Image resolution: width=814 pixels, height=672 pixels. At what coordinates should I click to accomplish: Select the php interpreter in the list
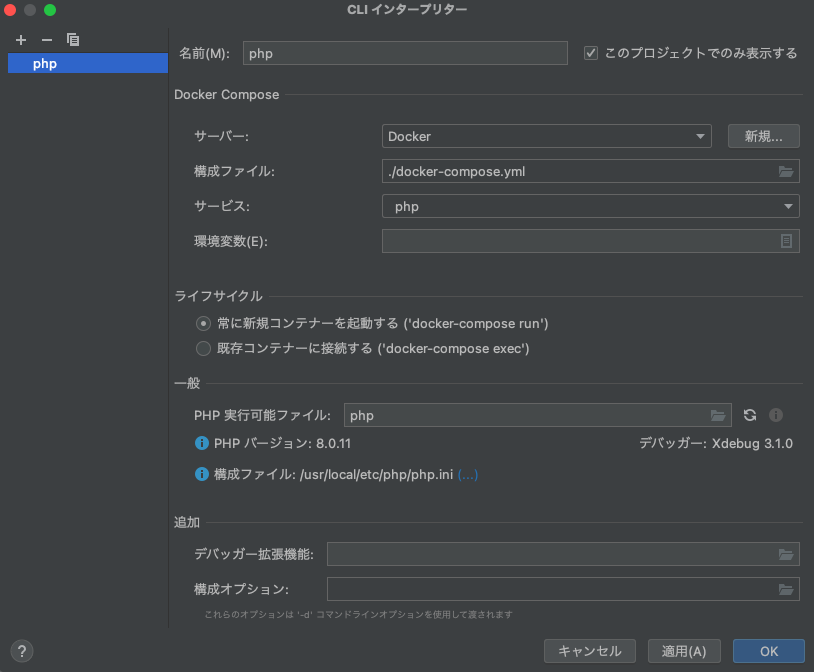88,63
